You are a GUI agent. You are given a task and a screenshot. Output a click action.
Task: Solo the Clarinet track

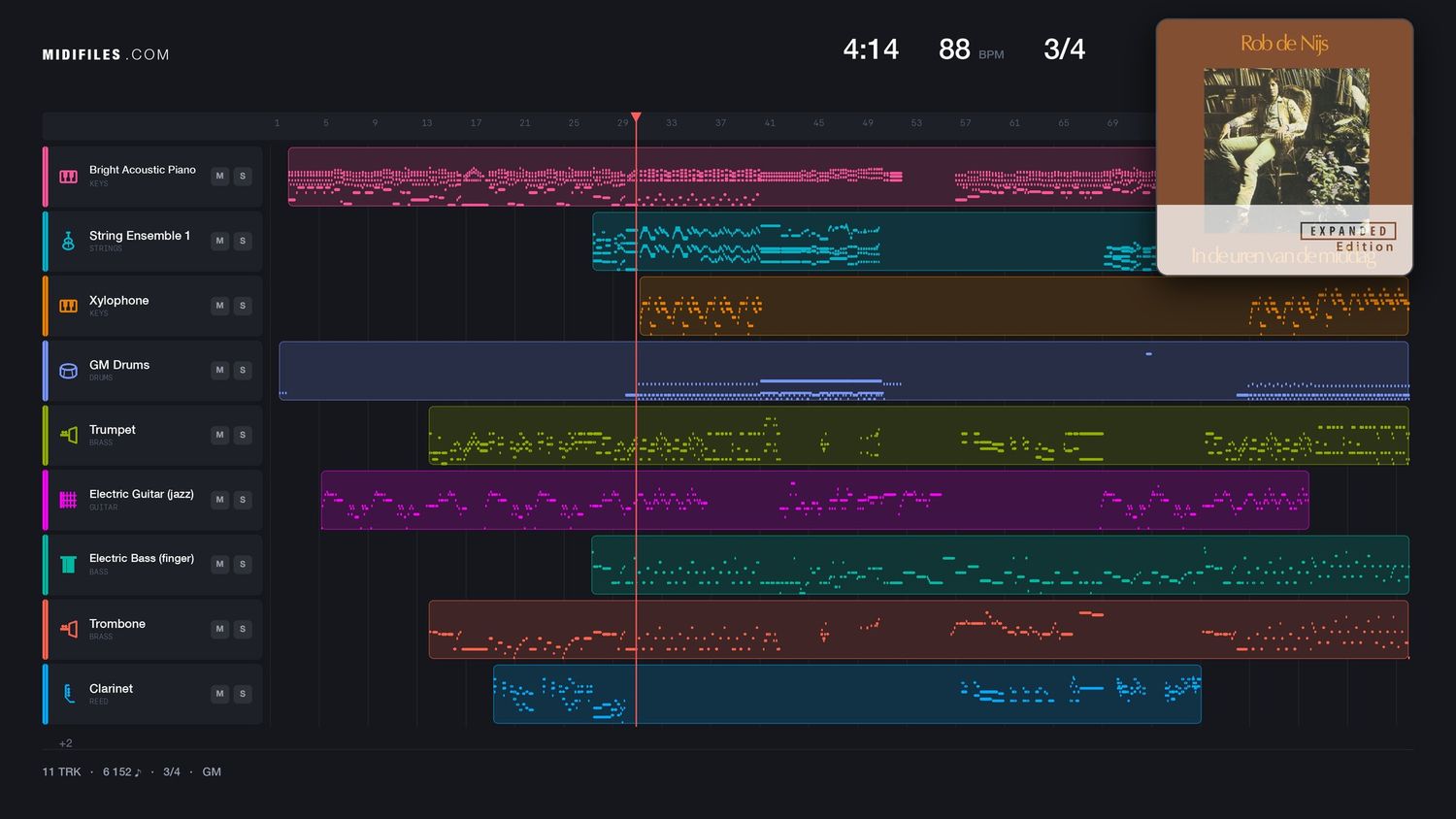pyautogui.click(x=243, y=694)
